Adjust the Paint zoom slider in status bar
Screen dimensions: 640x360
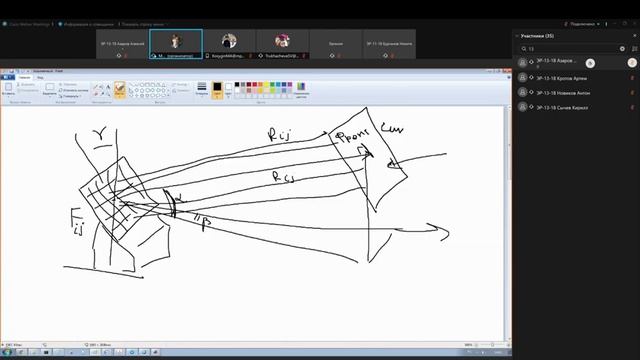tap(492, 345)
